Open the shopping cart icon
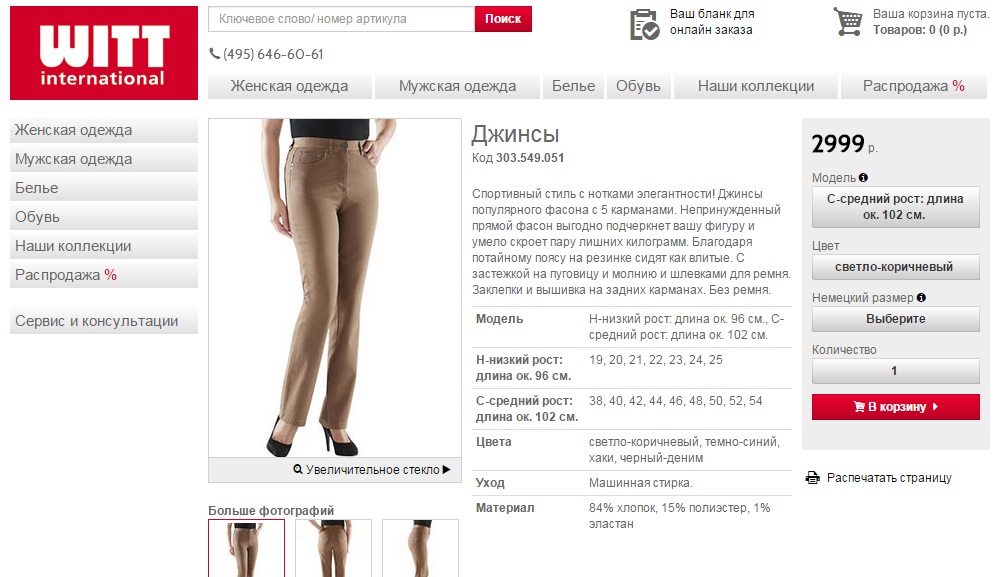The width and height of the screenshot is (995, 577). pyautogui.click(x=848, y=22)
